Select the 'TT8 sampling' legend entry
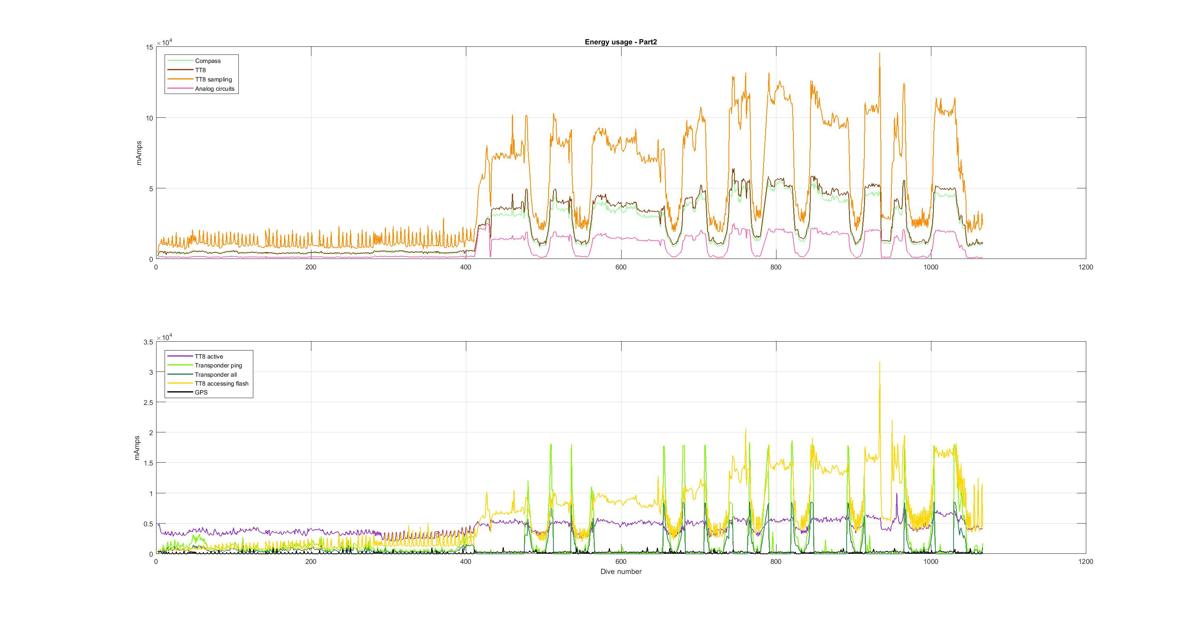The image size is (1200, 622). pyautogui.click(x=213, y=78)
